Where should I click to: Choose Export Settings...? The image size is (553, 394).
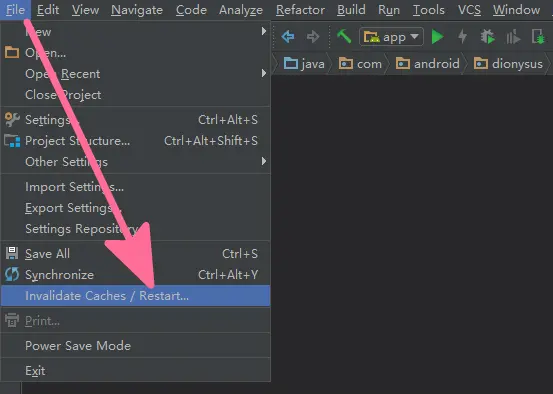coord(135,208)
